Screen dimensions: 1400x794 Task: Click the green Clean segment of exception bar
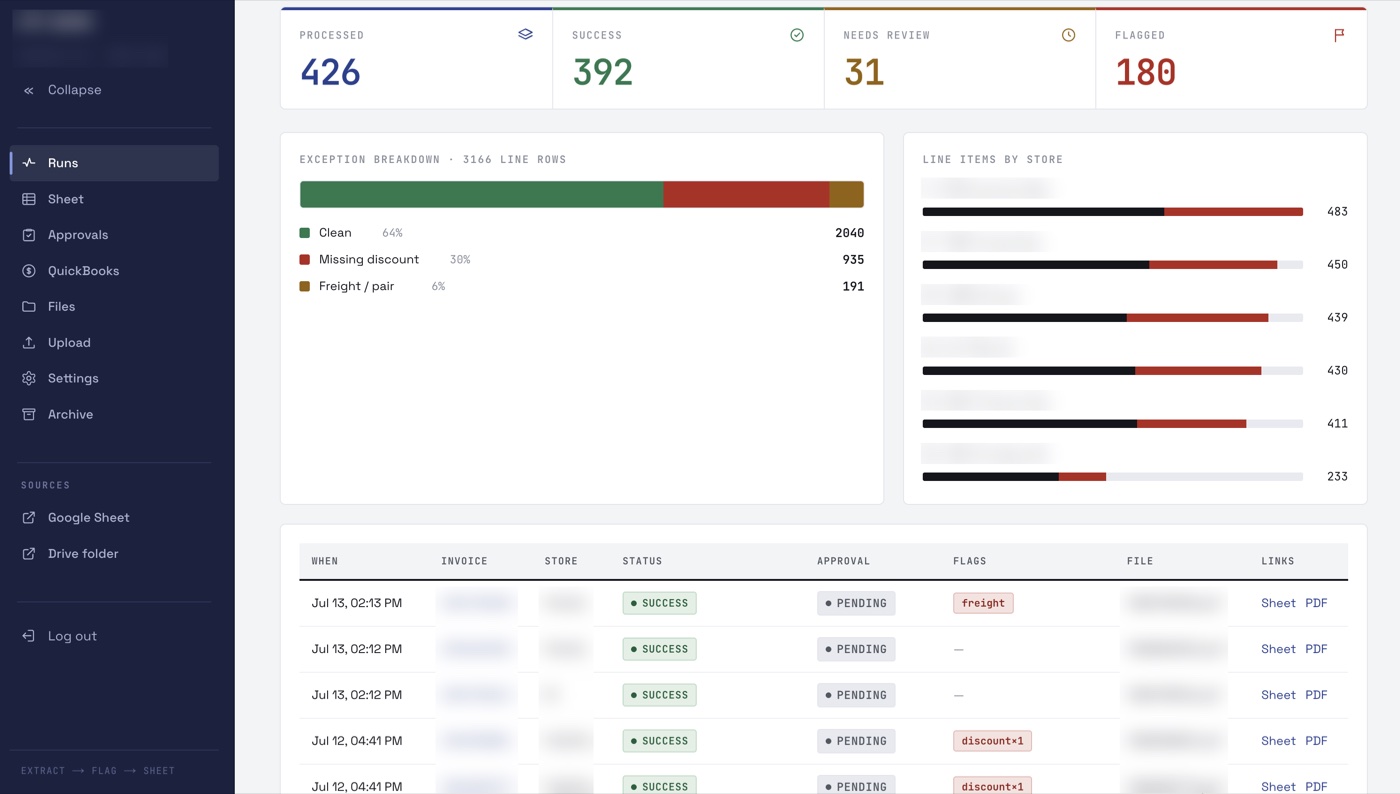coord(481,194)
